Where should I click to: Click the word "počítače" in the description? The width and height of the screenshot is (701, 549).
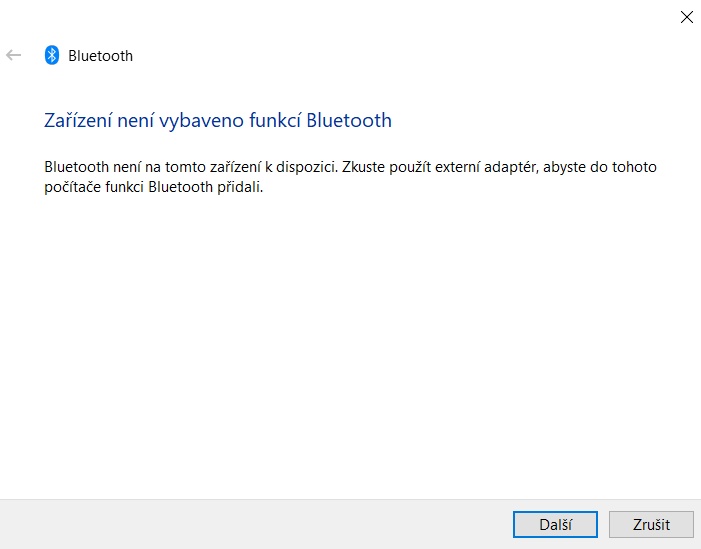73,187
